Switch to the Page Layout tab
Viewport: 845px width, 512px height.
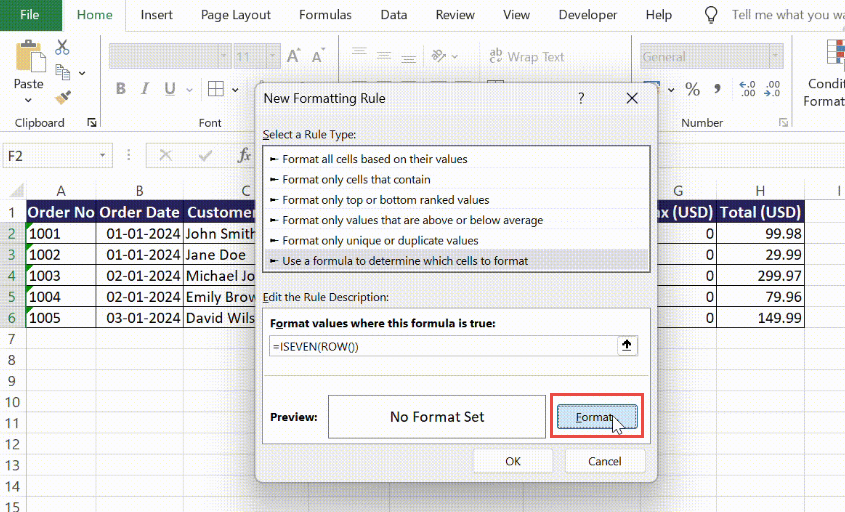coord(236,15)
